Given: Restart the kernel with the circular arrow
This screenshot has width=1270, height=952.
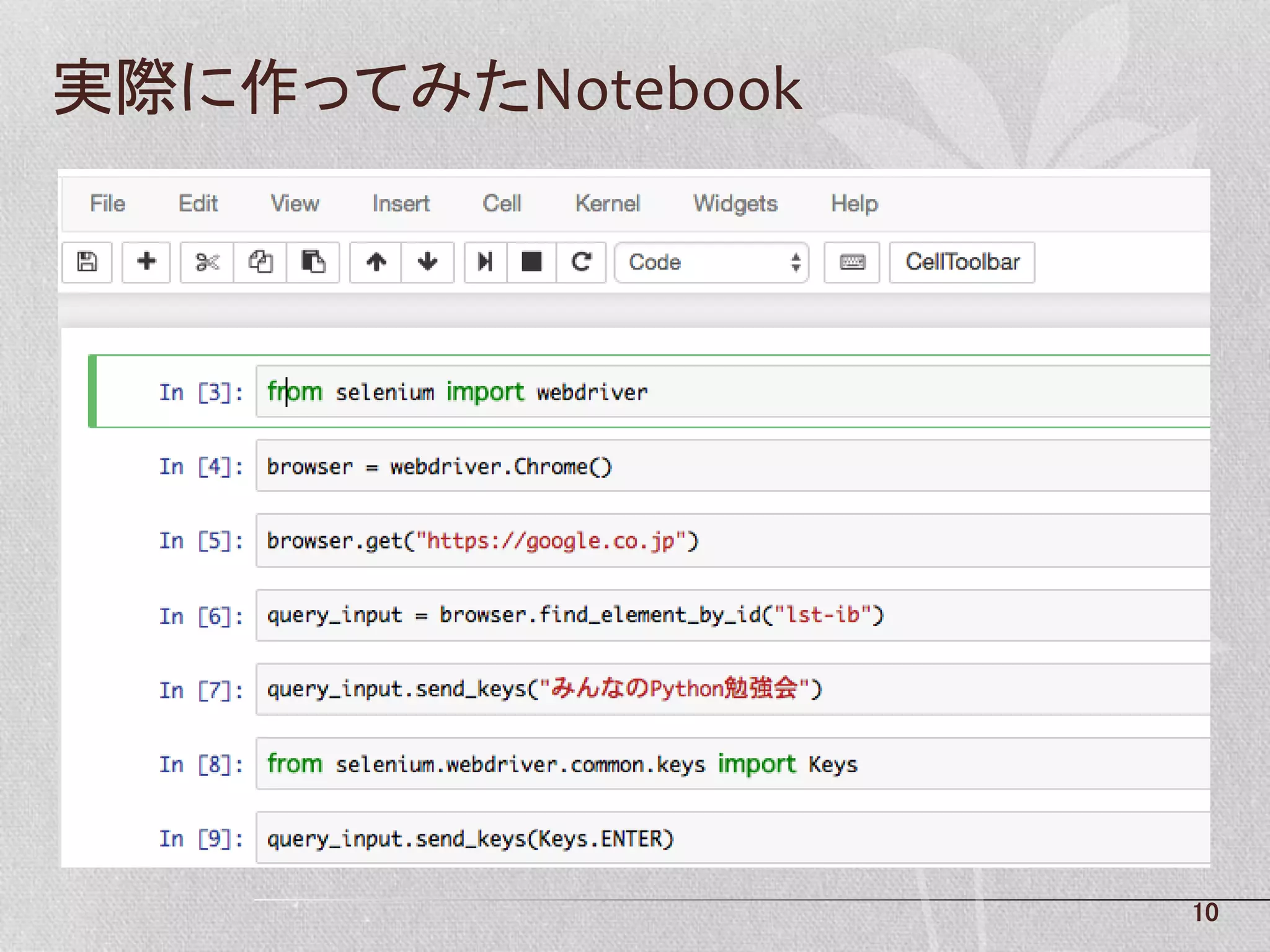Looking at the screenshot, I should 581,262.
